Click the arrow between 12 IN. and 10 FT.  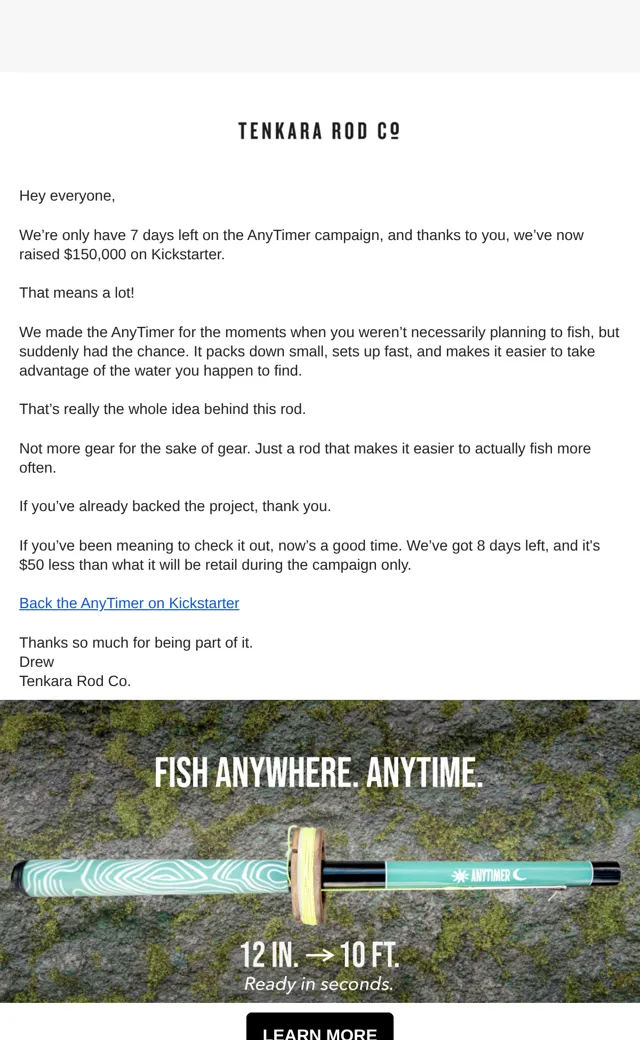(320, 956)
